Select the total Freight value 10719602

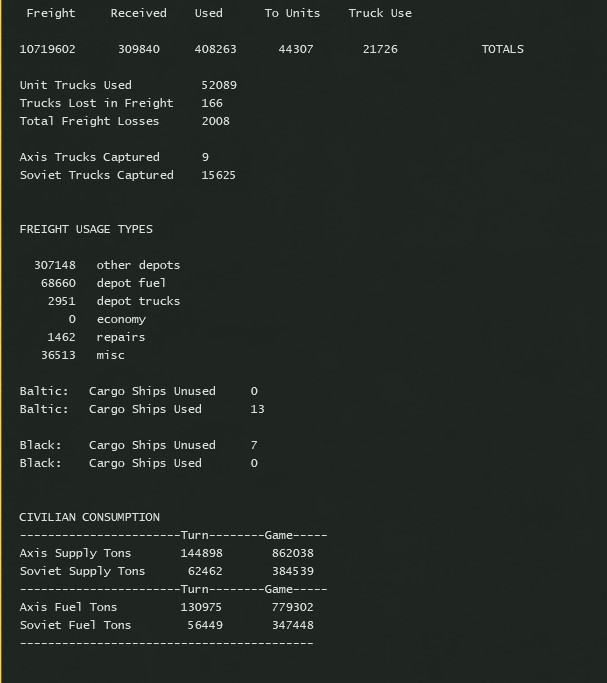click(47, 49)
